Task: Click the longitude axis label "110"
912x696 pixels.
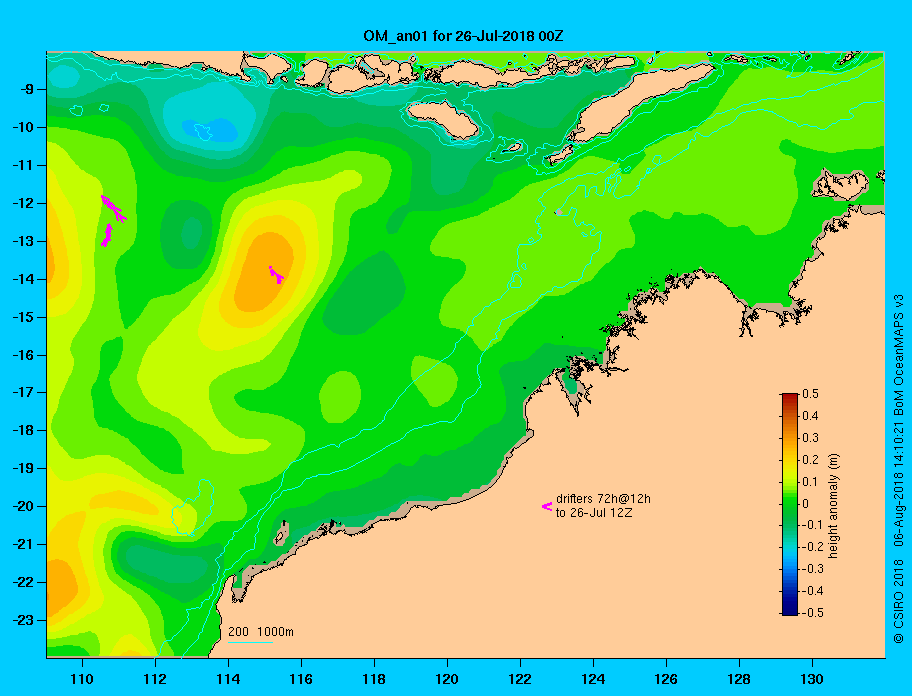Action: click(x=82, y=679)
